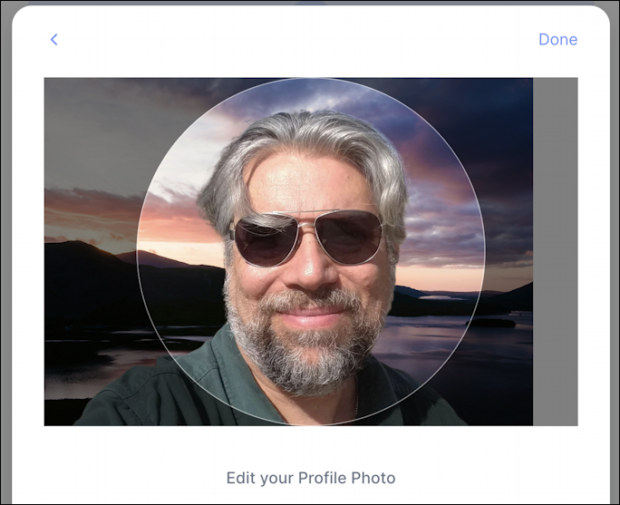The image size is (620, 505).
Task: Tap Done to save the profile photo
Action: point(557,40)
